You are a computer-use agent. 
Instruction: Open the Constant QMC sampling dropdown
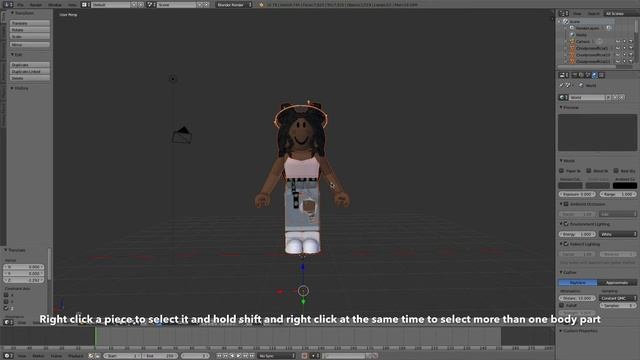tap(618, 298)
